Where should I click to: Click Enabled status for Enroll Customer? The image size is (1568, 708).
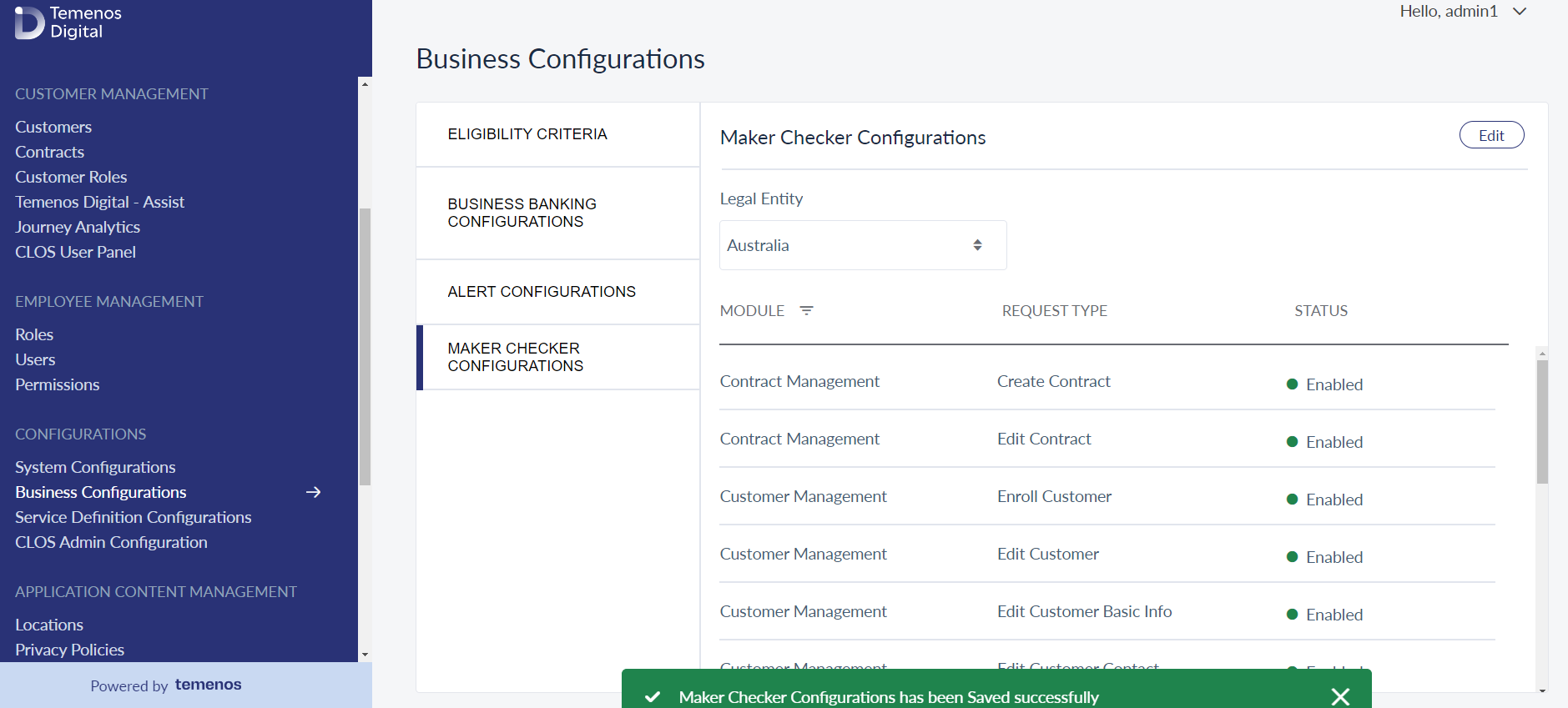tap(1325, 500)
